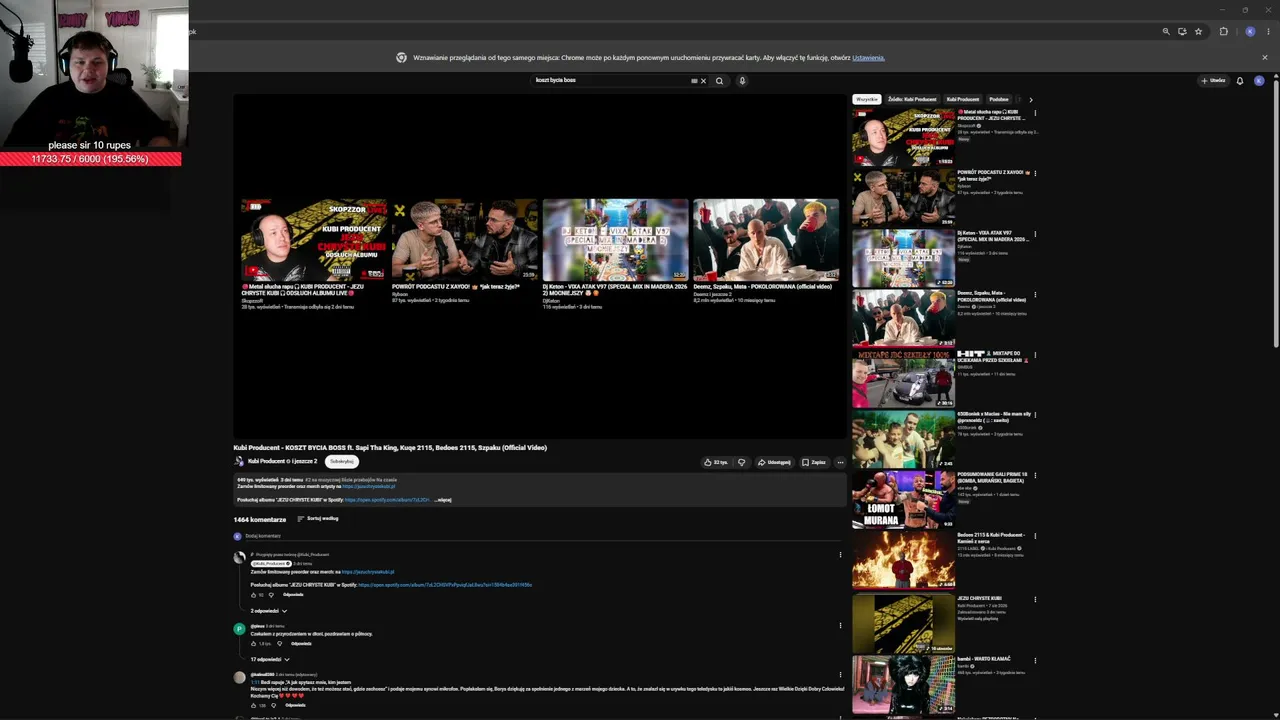Jump to 1:11 timestamp in comment
1280x720 pixels.
255,683
